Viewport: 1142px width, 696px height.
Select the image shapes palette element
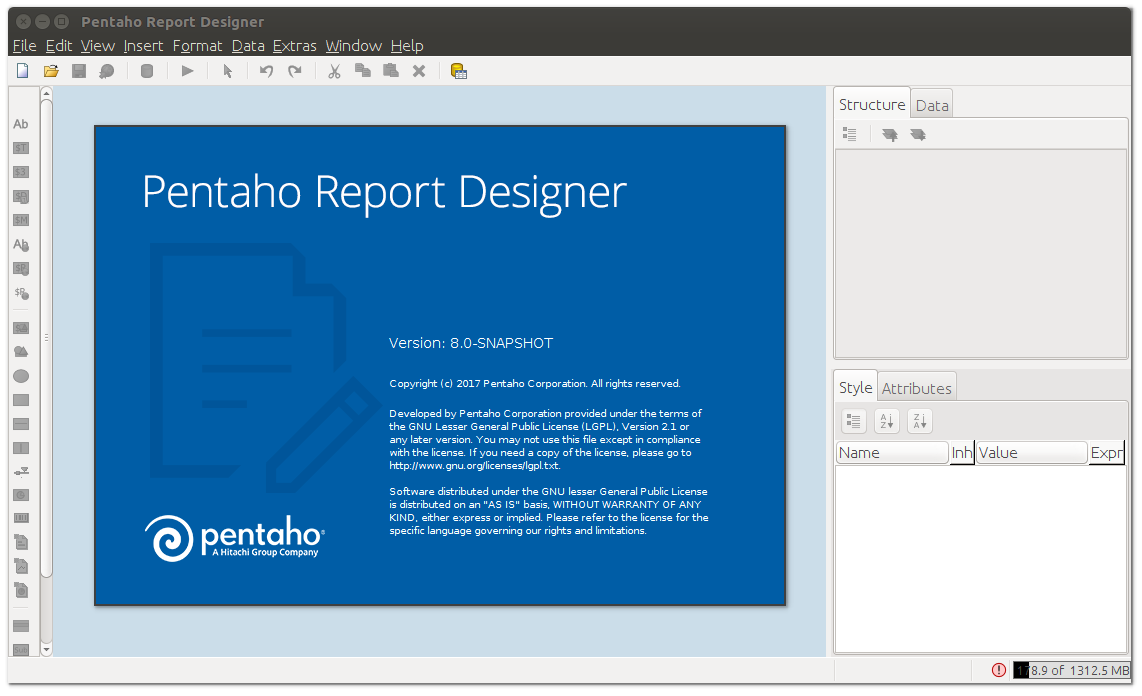(x=21, y=352)
